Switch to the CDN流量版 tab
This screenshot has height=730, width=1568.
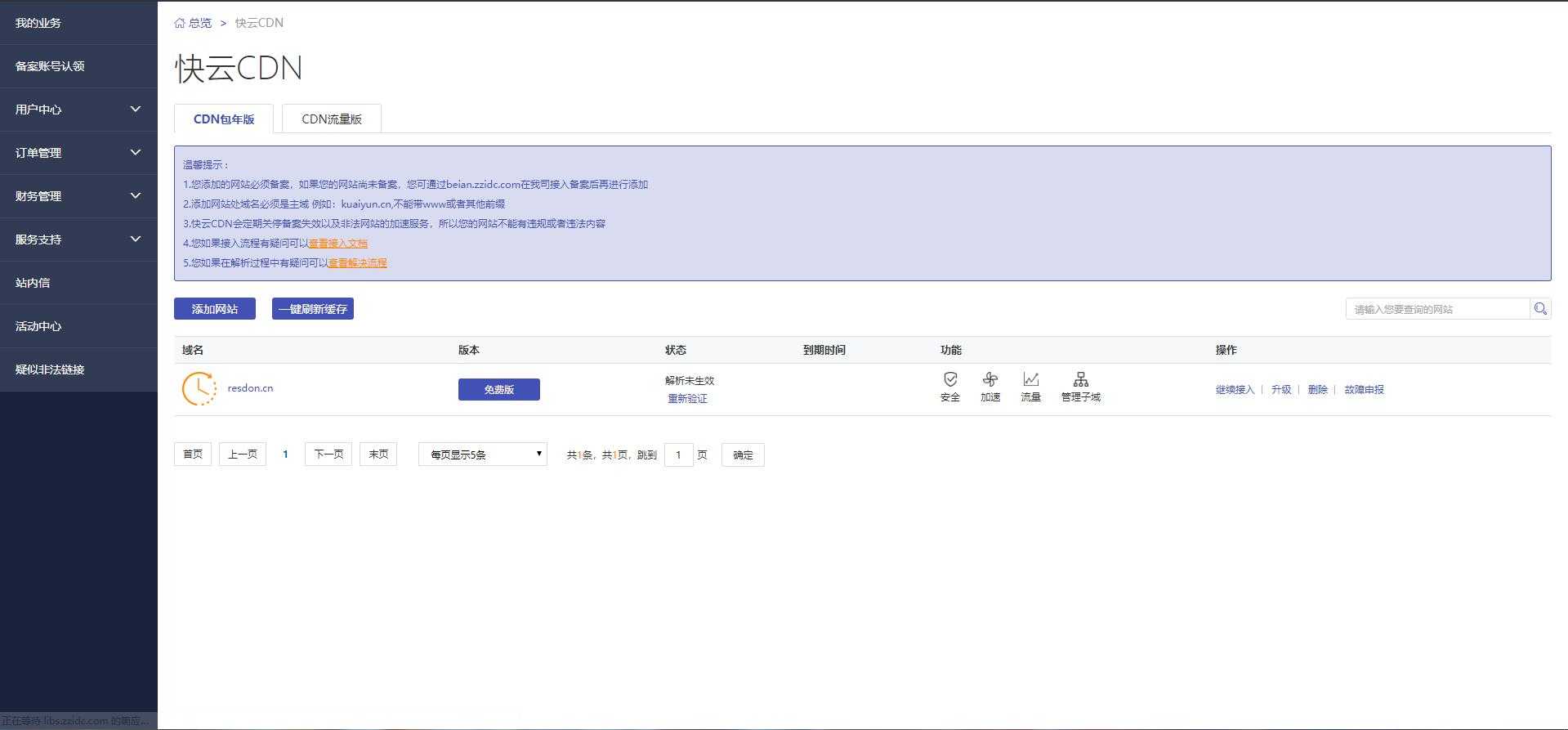(x=332, y=119)
